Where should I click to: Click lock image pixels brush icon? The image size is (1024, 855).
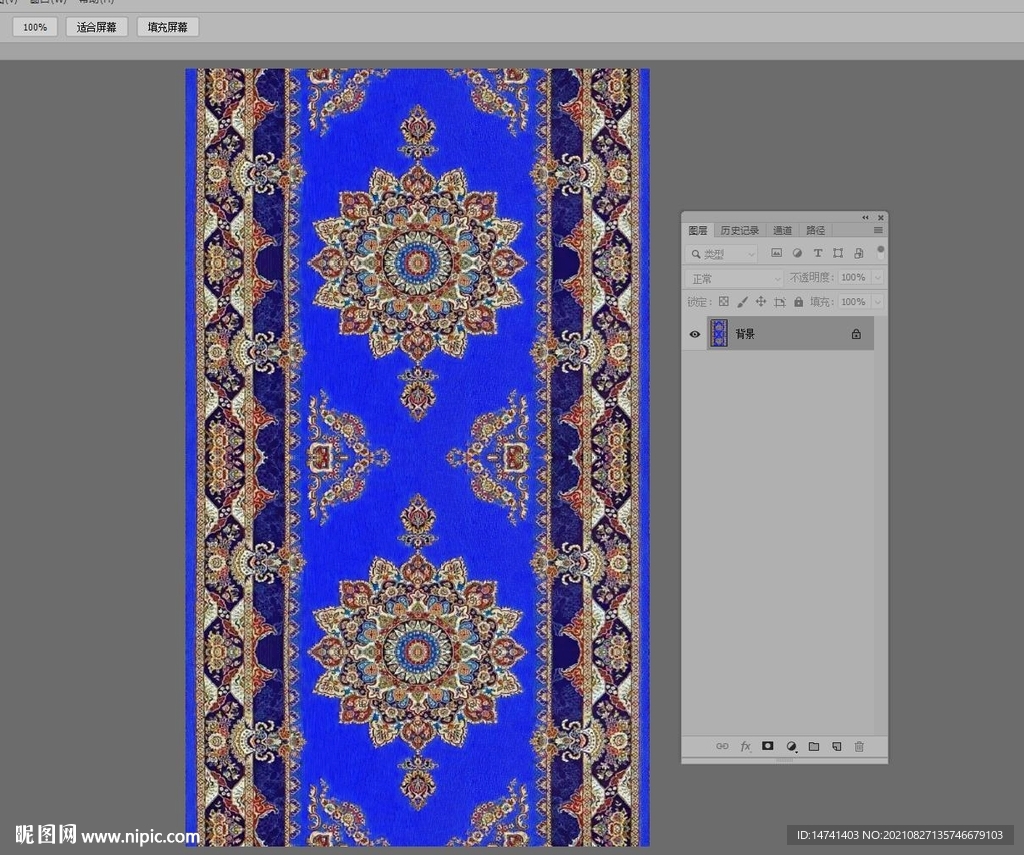(742, 302)
